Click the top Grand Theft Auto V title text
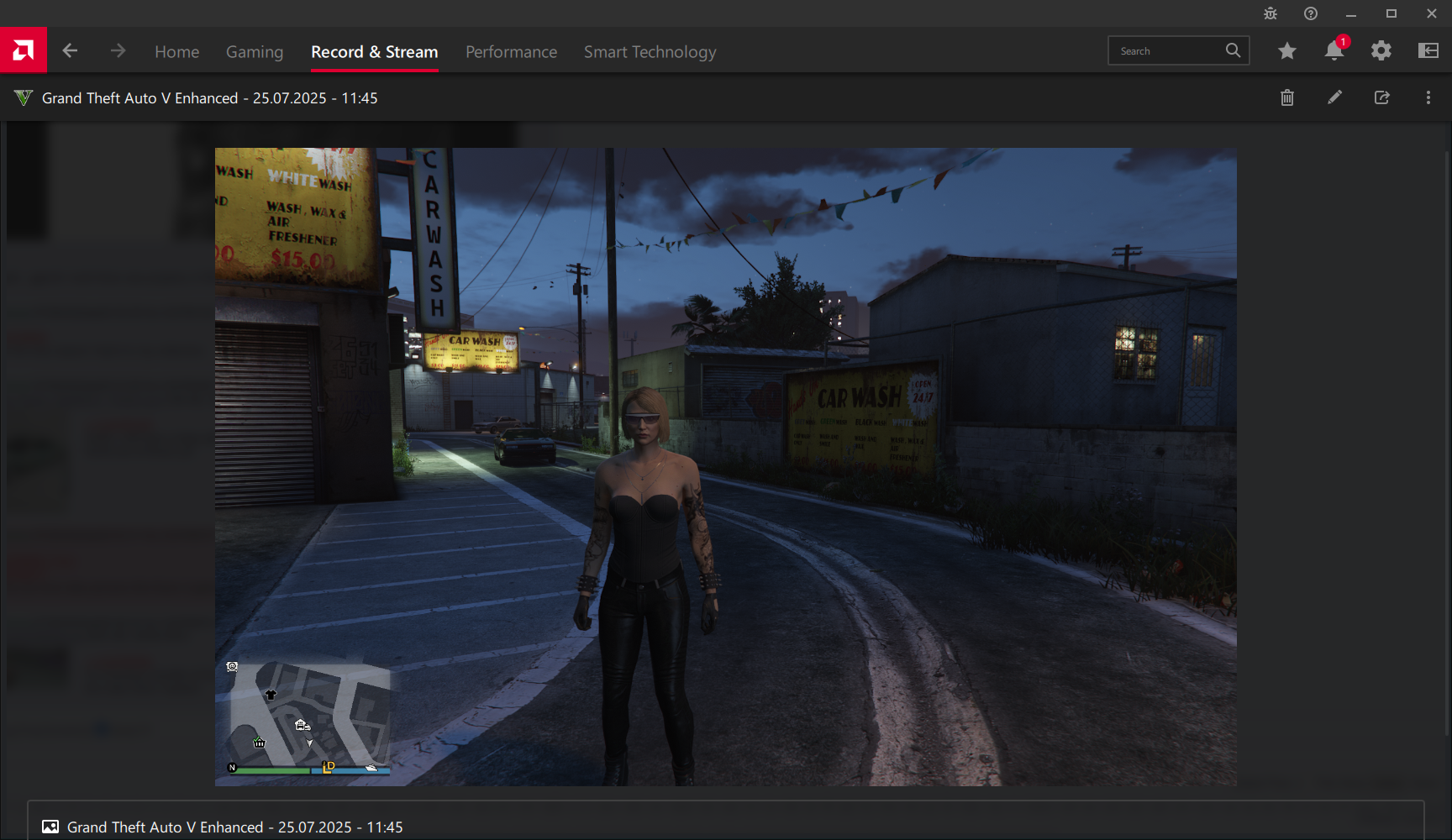Viewport: 1452px width, 840px height. (210, 98)
